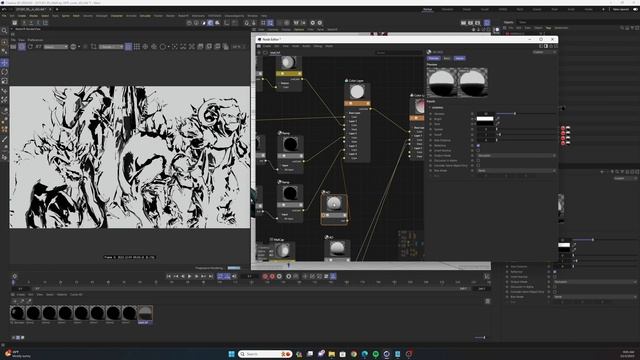Viewport: 640px width, 360px height.
Task: Select the orange-outlined AO node
Action: [334, 208]
